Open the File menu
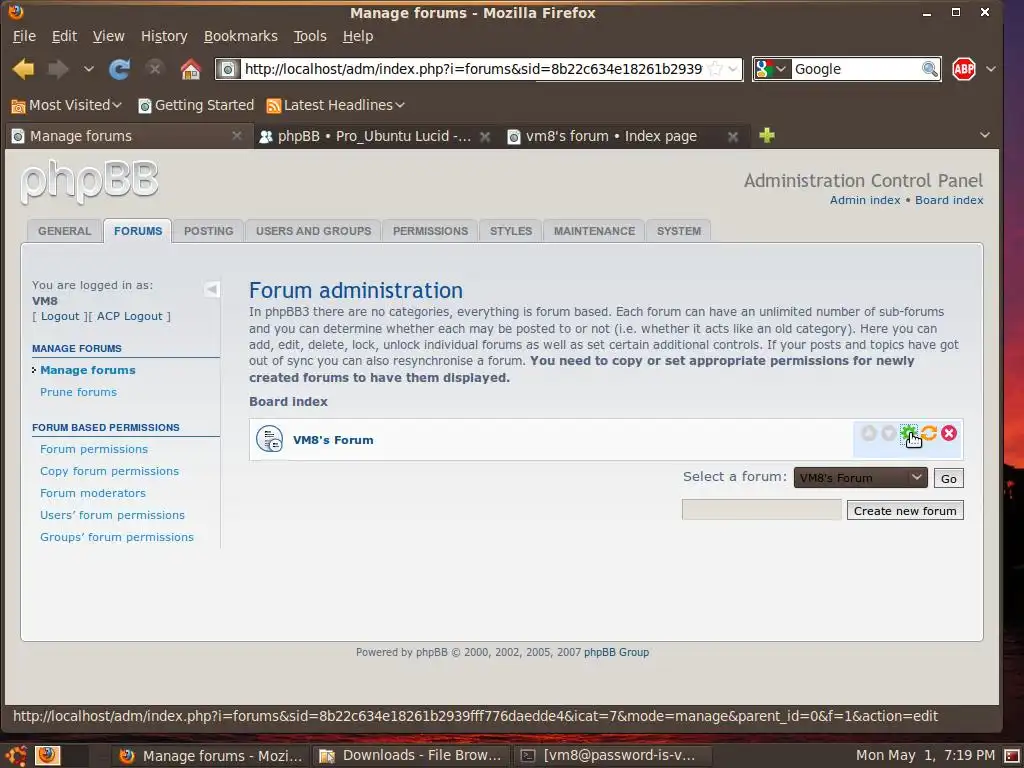1024x768 pixels. click(24, 36)
